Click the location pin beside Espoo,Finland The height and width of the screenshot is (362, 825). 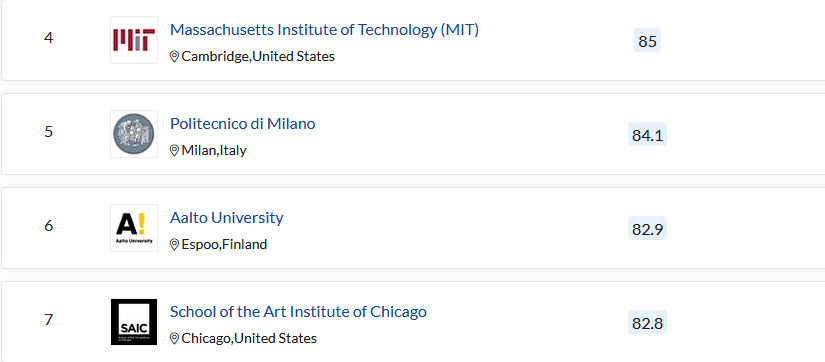[174, 245]
